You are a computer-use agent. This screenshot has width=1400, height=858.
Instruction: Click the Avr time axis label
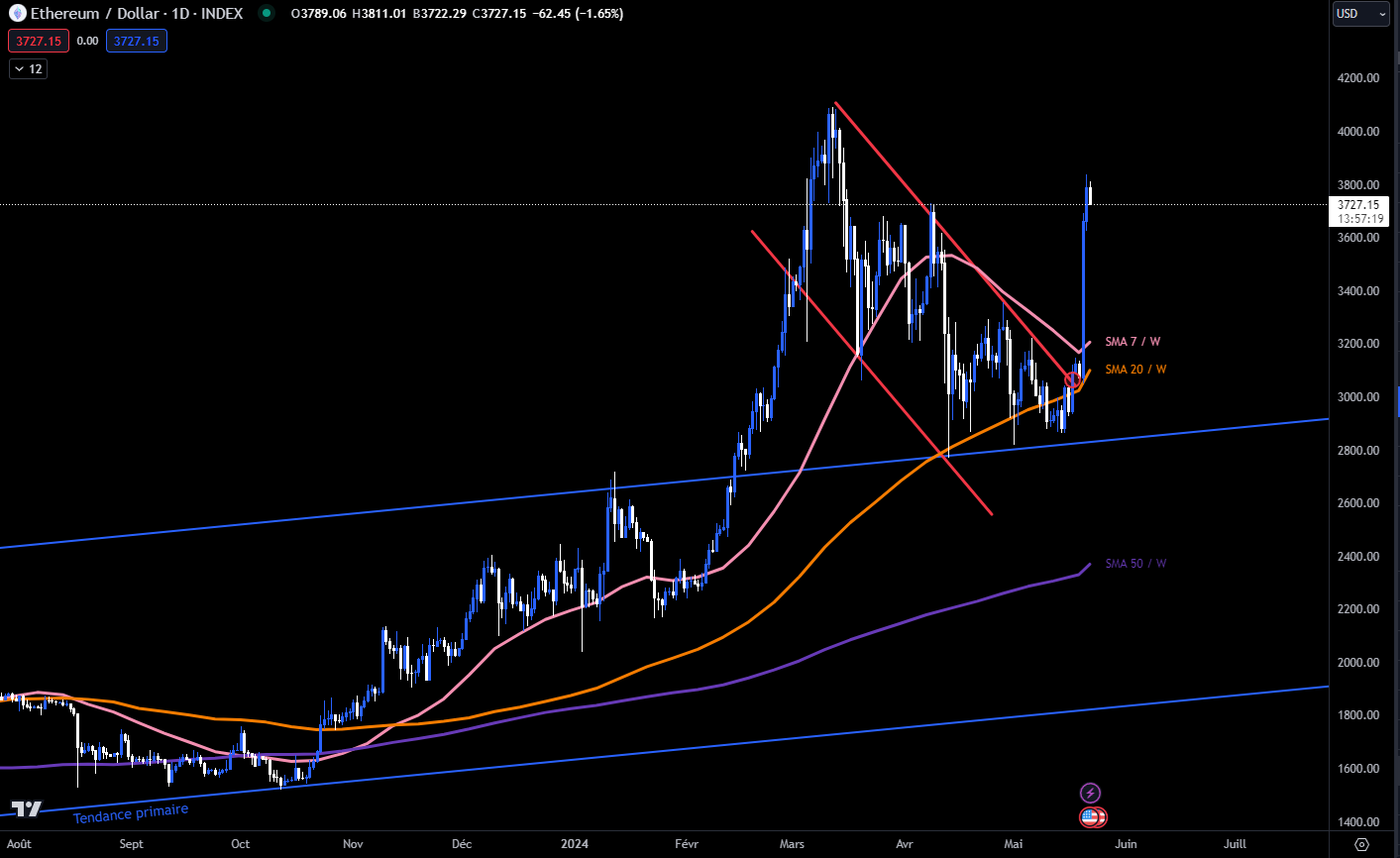(x=904, y=844)
